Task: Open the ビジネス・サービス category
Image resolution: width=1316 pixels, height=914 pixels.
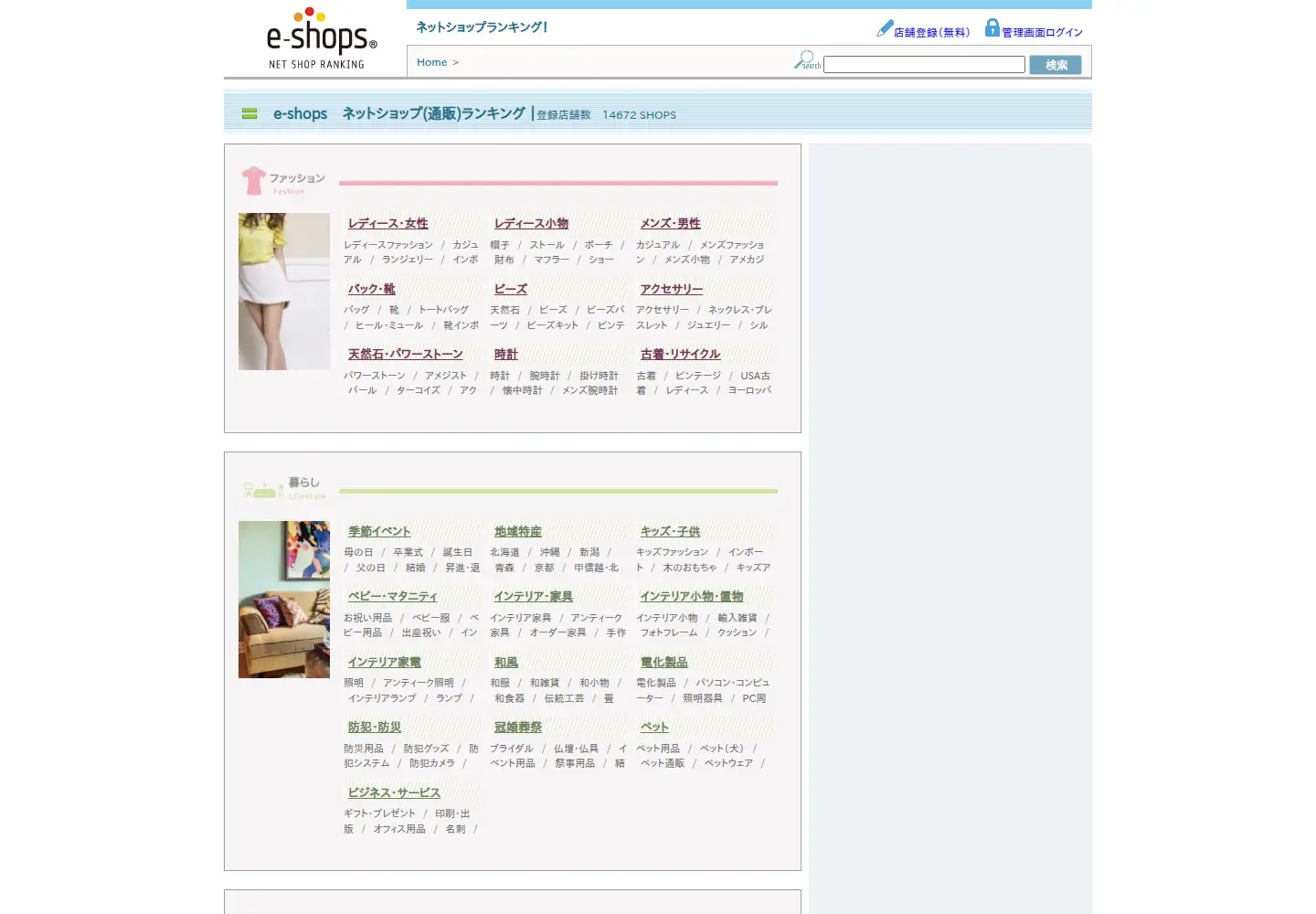Action: (x=394, y=793)
